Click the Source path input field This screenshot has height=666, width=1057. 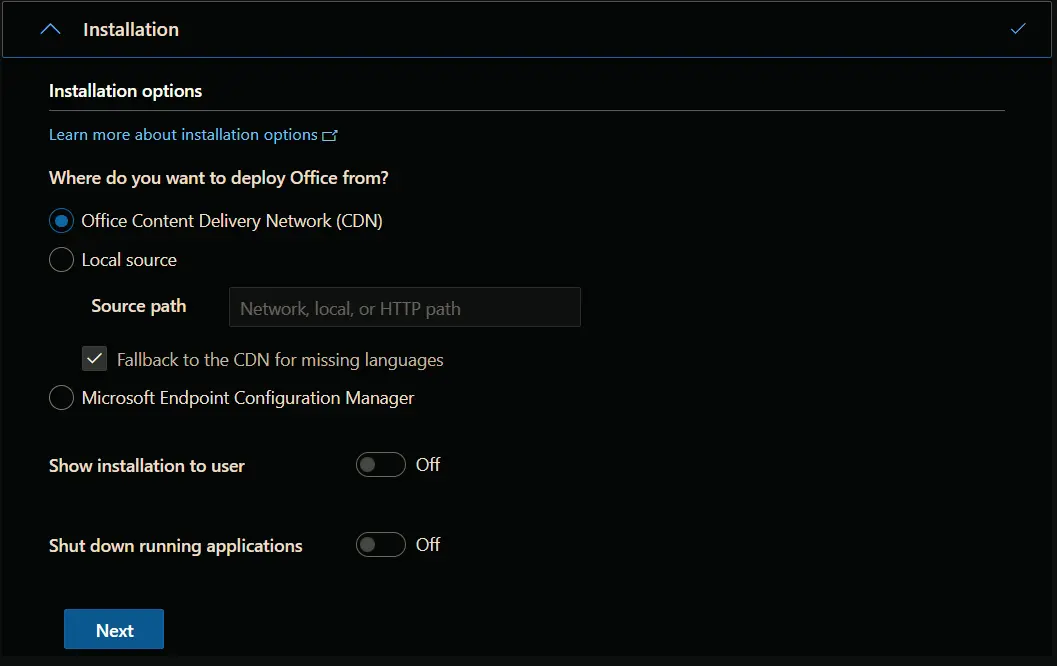(x=404, y=307)
